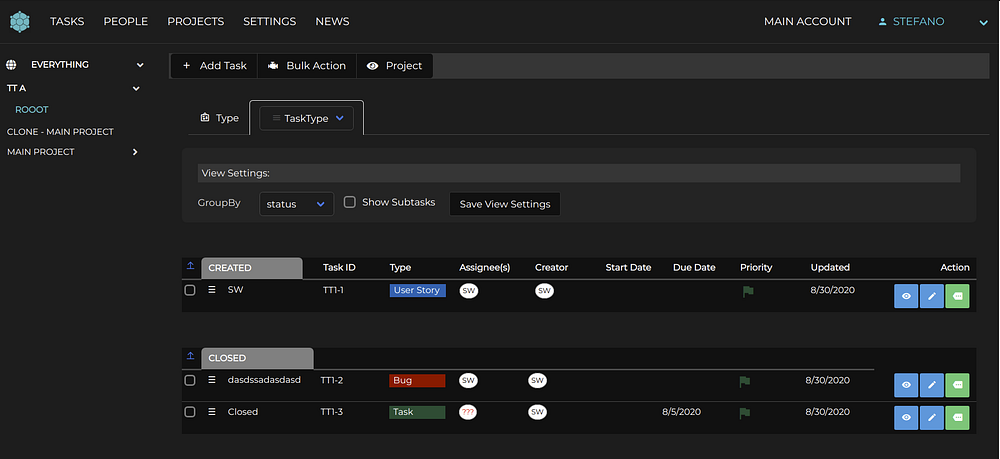Click the view eye icon for SW task

906,296
